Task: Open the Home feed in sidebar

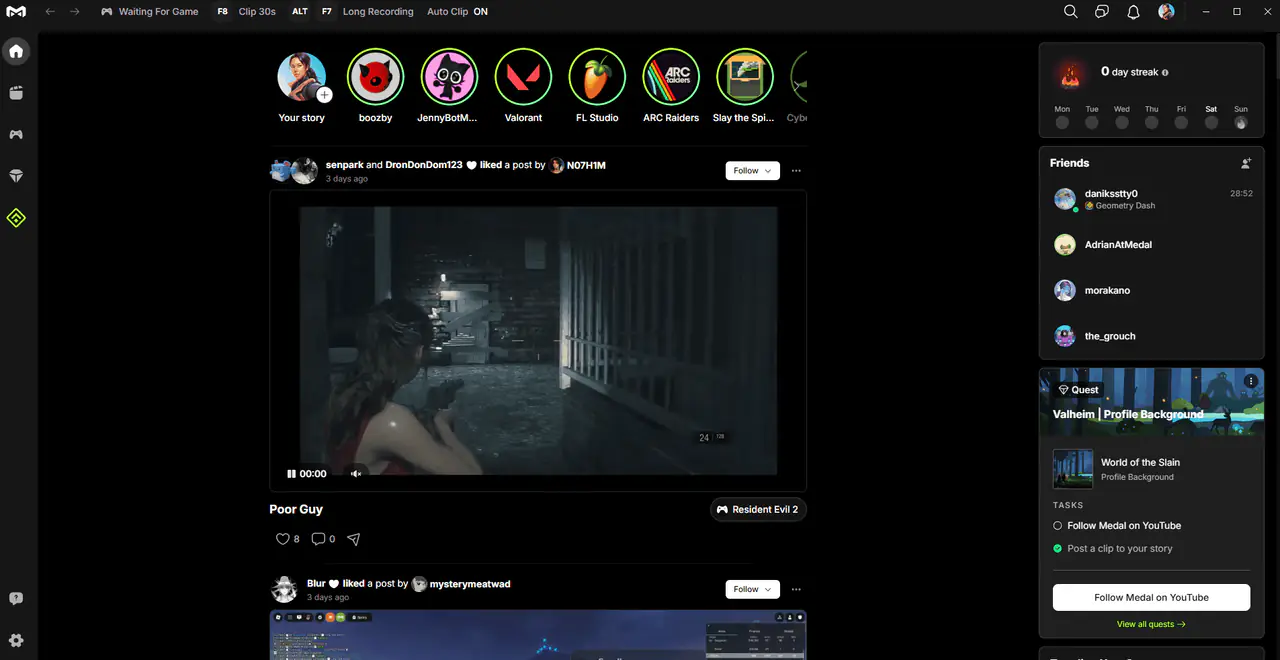Action: click(x=16, y=51)
